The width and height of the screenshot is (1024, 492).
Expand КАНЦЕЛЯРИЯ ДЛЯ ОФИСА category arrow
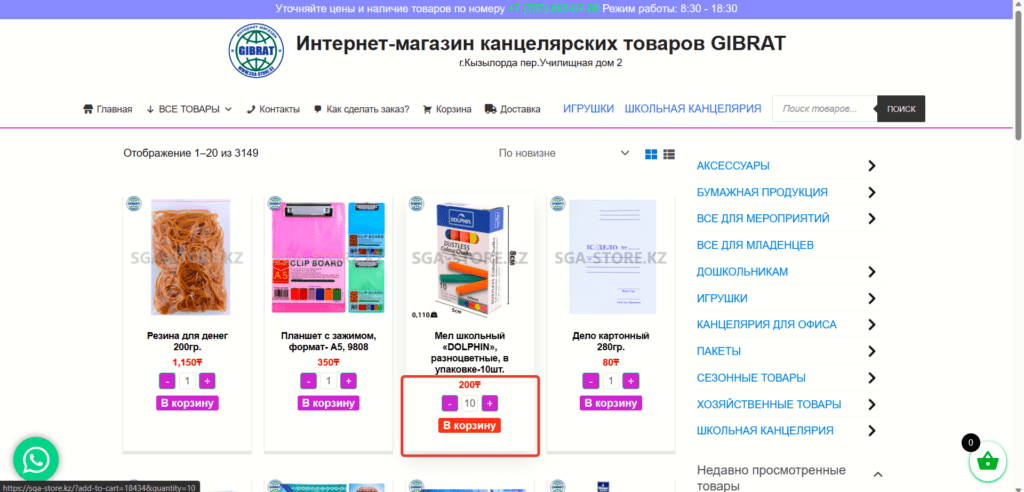(872, 325)
